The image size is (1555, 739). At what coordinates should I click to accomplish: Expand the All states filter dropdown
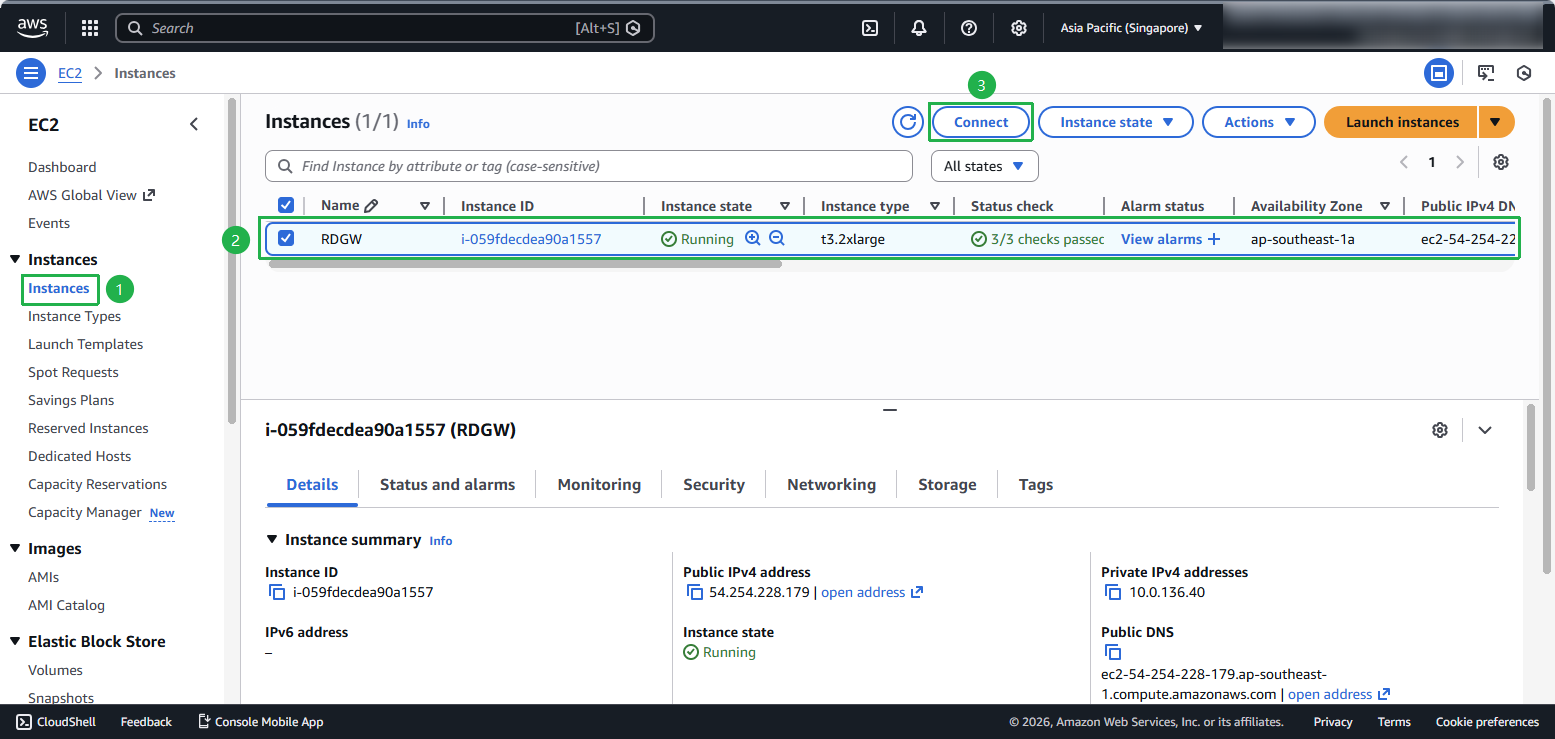[984, 166]
